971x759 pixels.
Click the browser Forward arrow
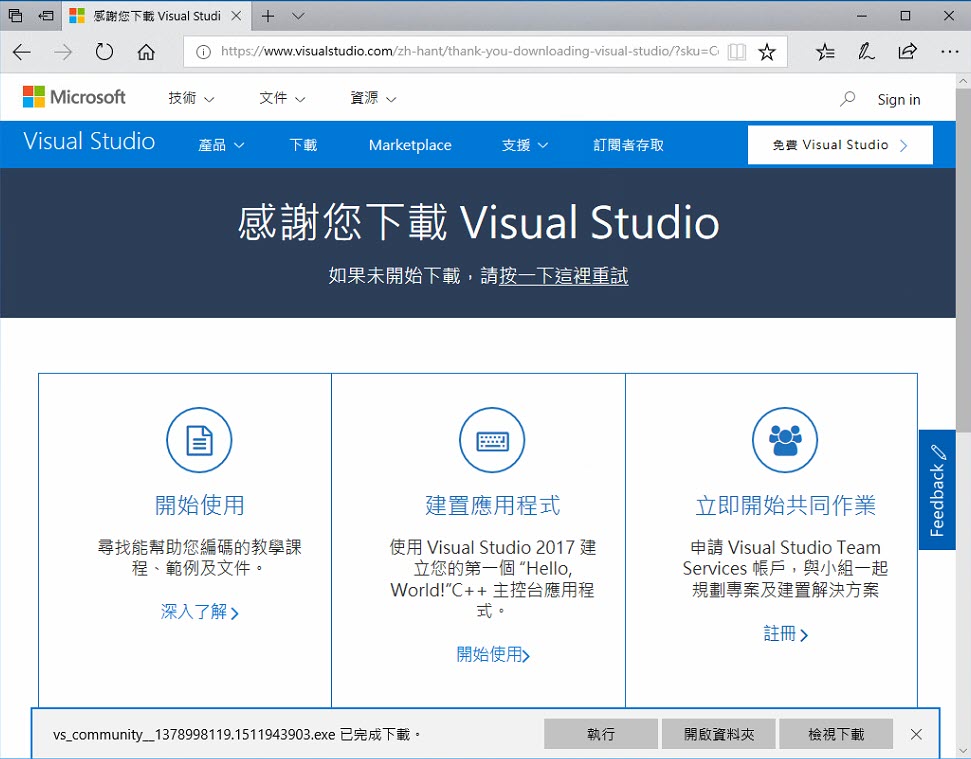pyautogui.click(x=63, y=52)
